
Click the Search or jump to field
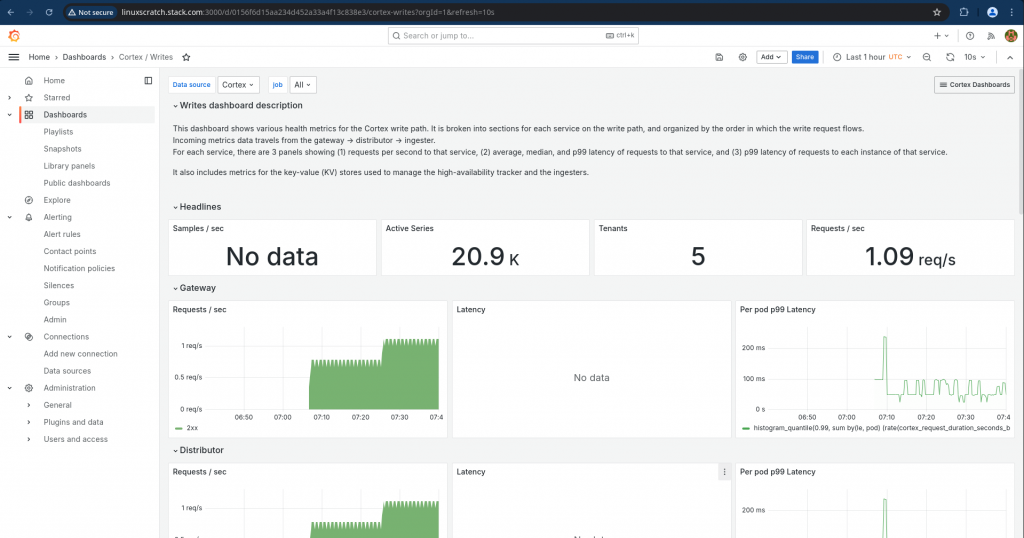513,35
